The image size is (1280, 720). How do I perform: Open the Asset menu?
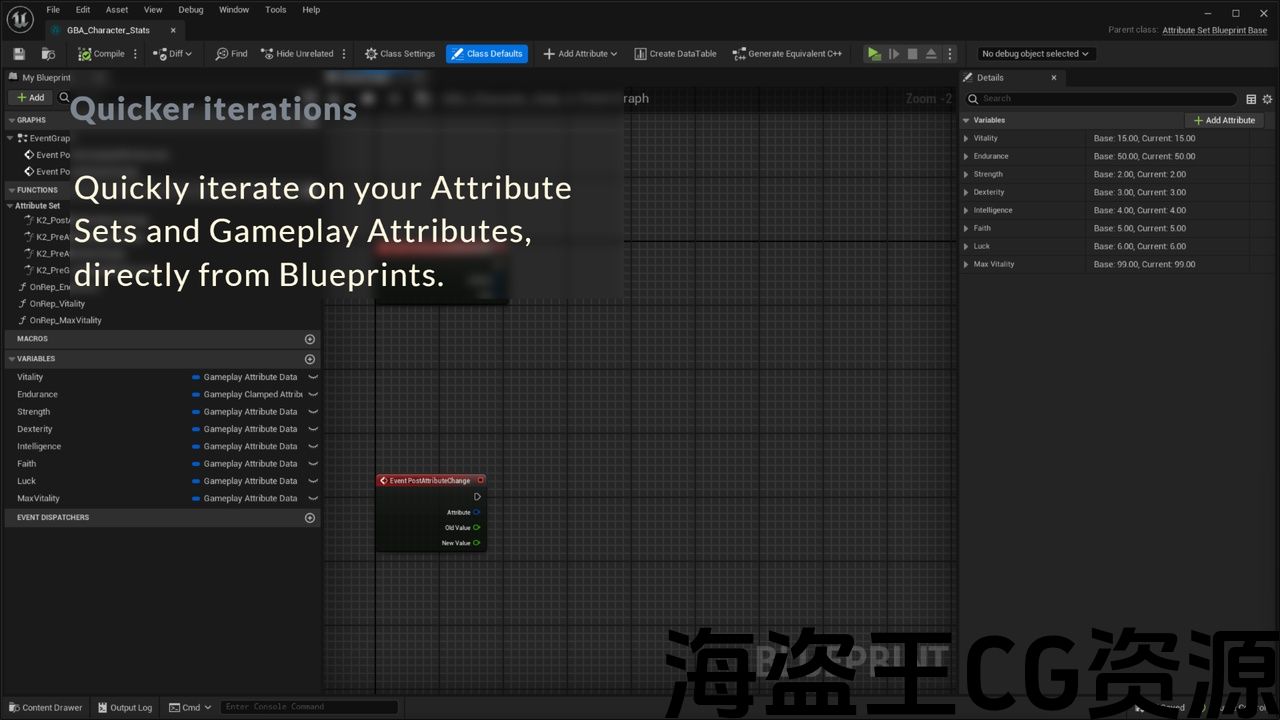[x=117, y=10]
